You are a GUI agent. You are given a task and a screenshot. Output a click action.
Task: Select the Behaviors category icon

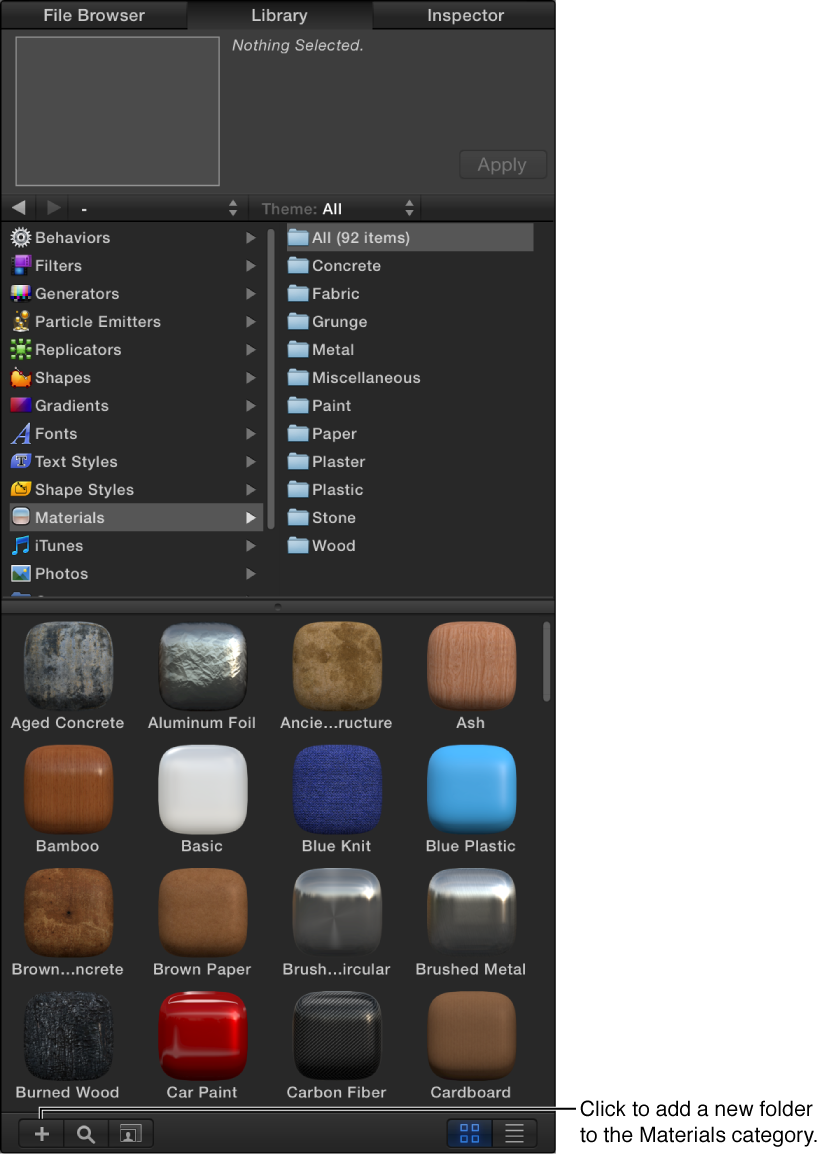pyautogui.click(x=20, y=238)
